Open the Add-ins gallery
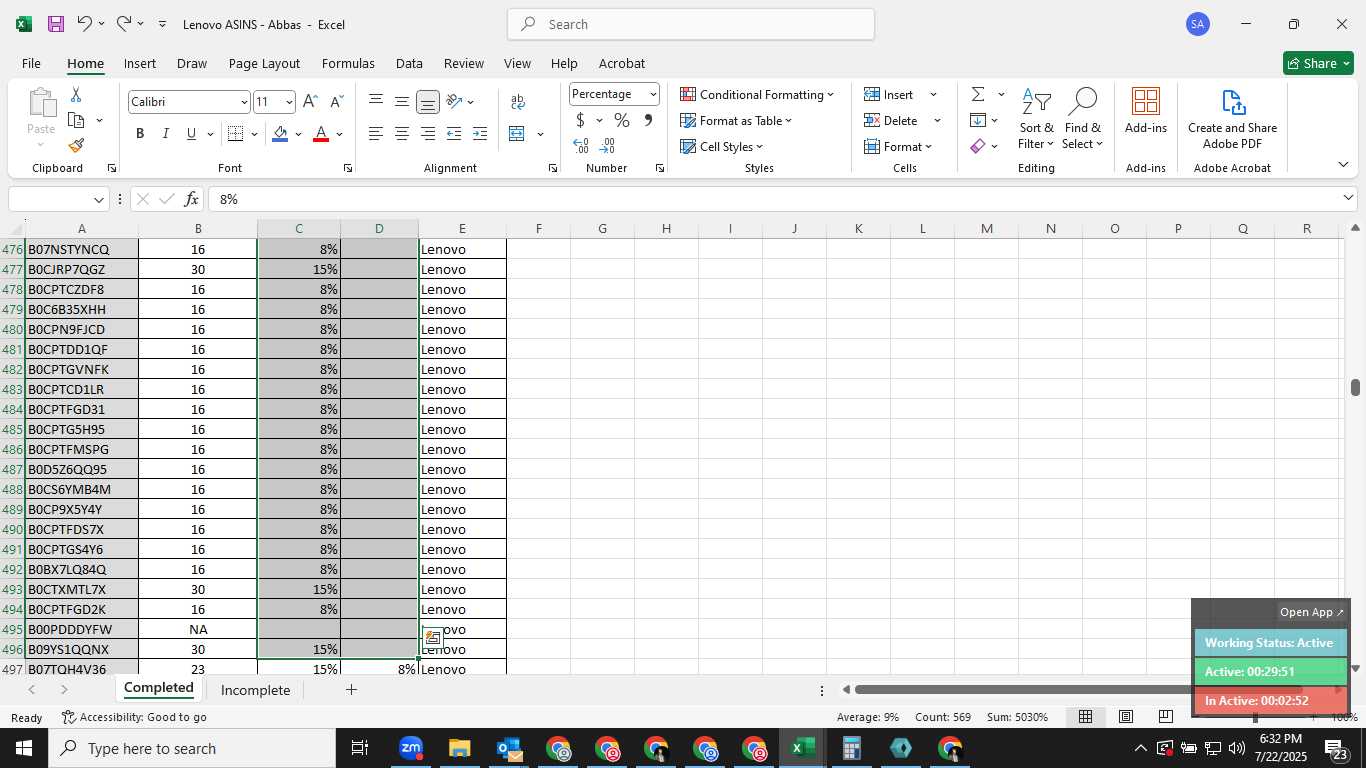Screen dimensions: 1366x768 pyautogui.click(x=1146, y=110)
